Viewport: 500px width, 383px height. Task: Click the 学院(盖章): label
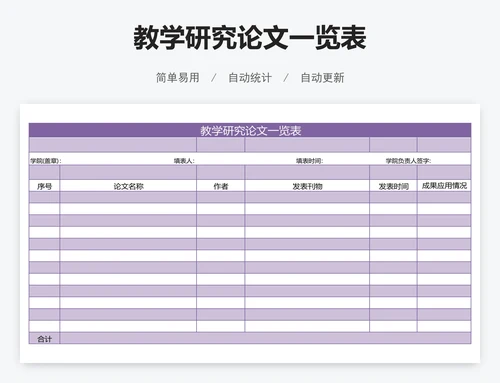click(x=46, y=161)
